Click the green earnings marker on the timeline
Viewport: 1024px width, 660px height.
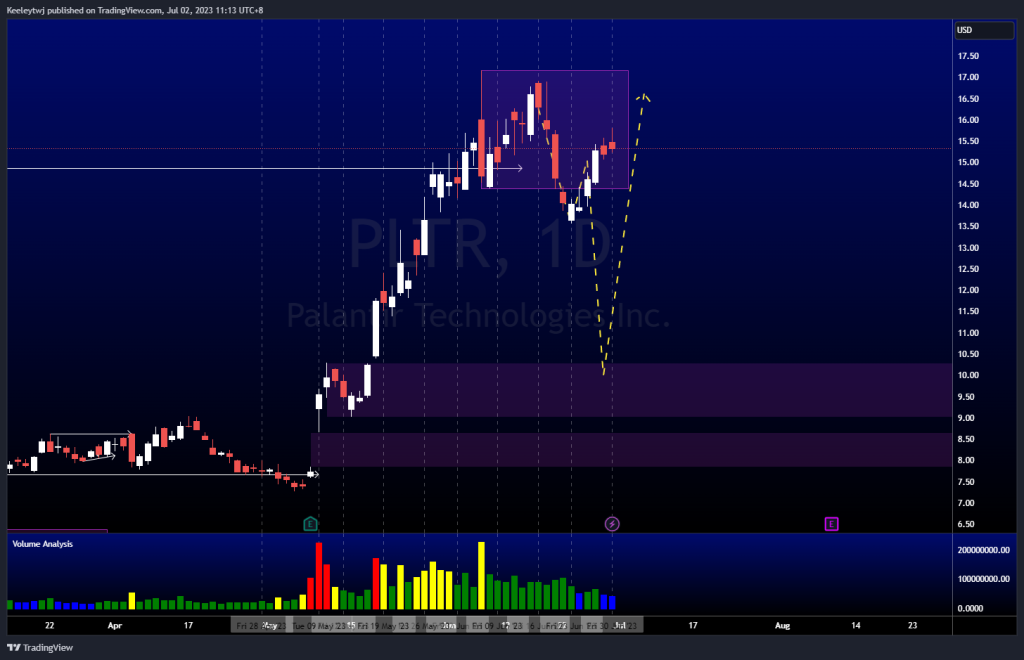[310, 522]
